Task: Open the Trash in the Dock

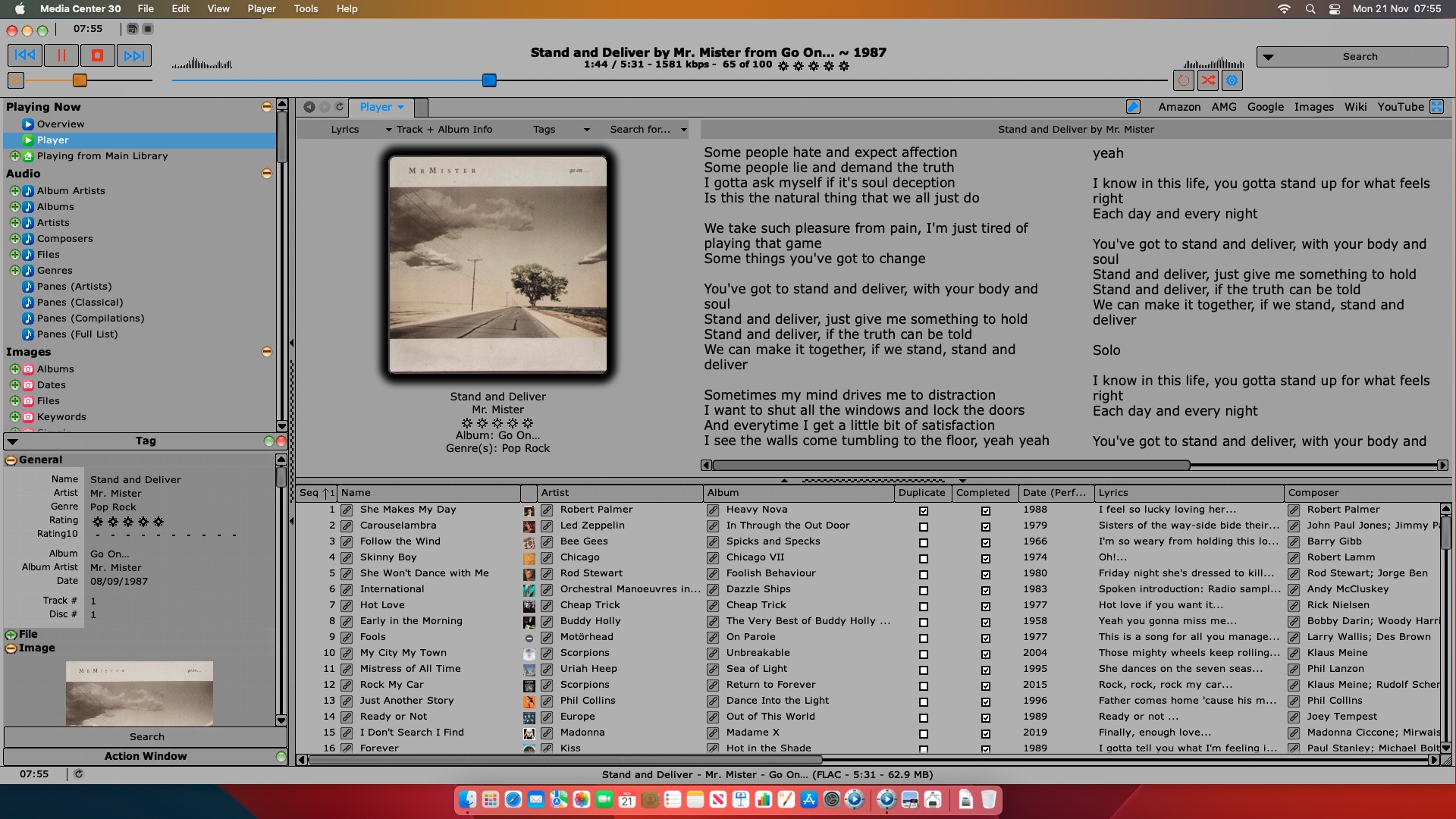Action: (x=989, y=799)
